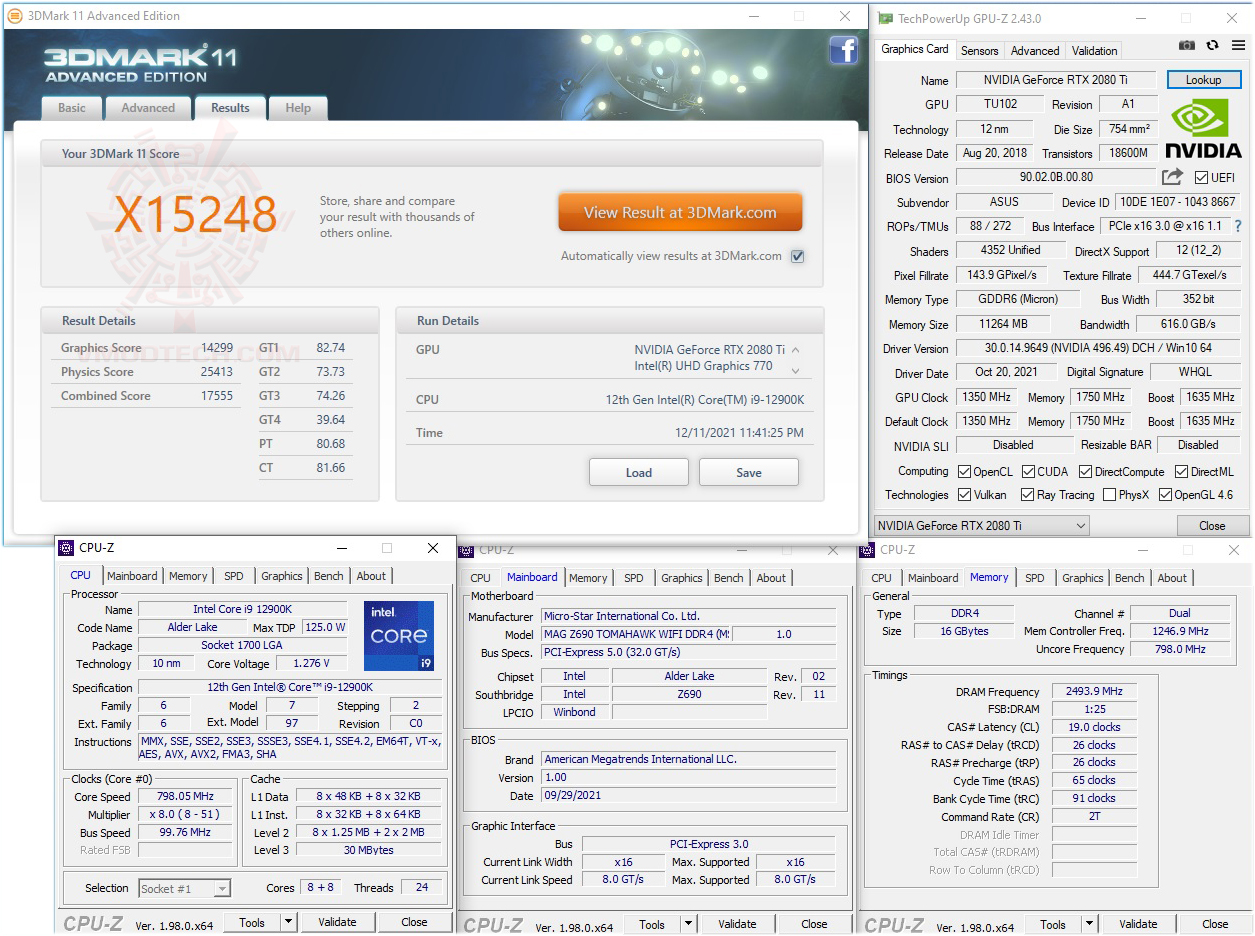Click Validate in the CPU-Z Memory window
1255x936 pixels.
pyautogui.click(x=1138, y=924)
